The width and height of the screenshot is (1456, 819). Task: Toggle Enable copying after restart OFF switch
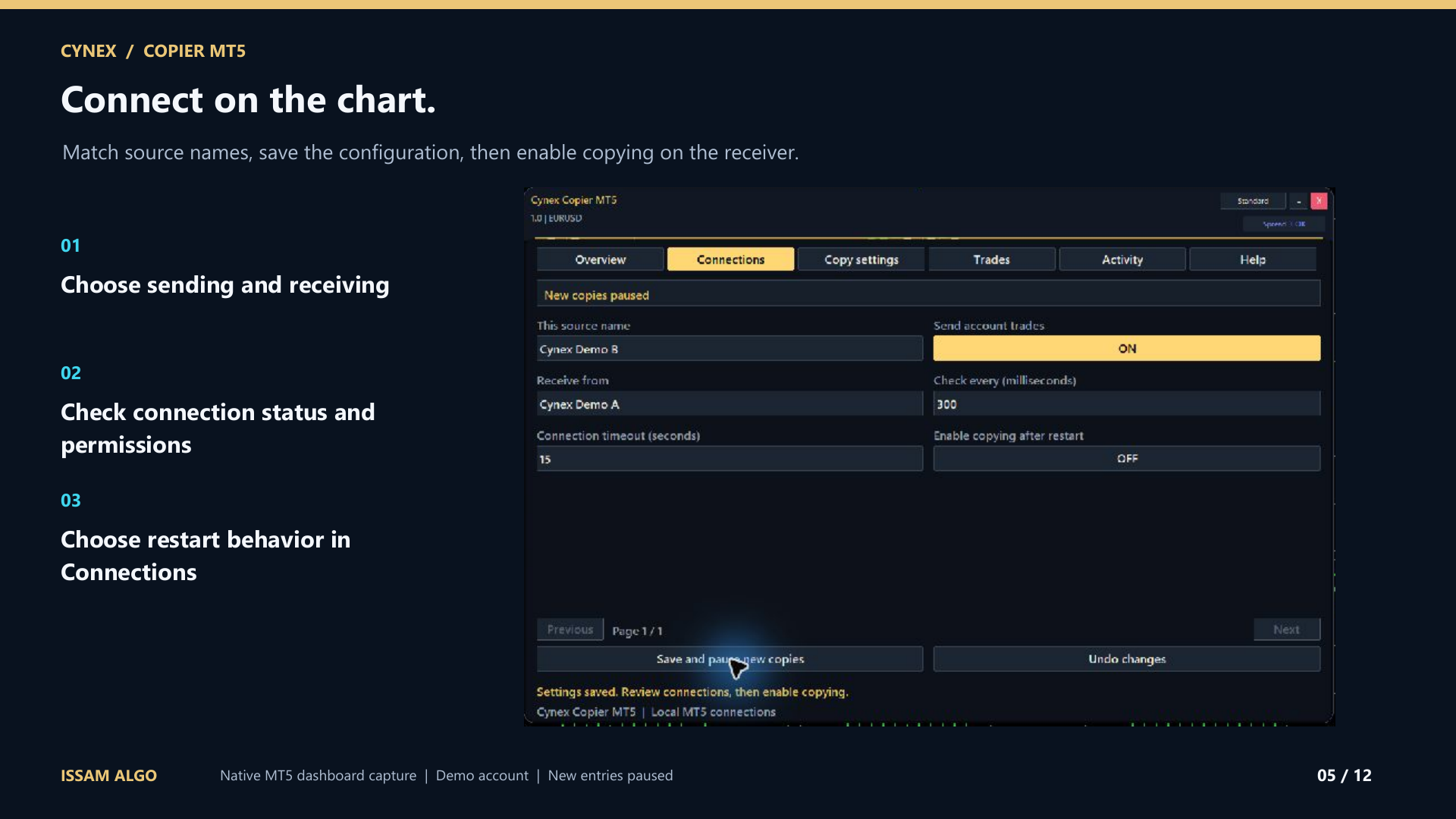point(1126,458)
